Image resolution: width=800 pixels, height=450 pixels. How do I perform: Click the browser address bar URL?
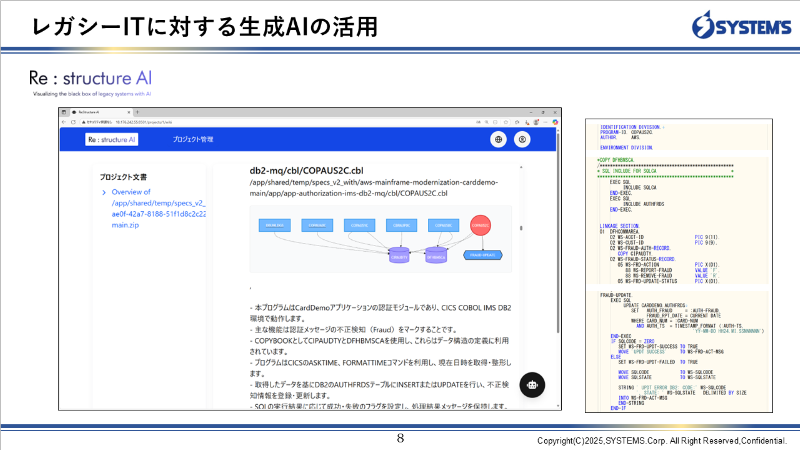[143, 122]
